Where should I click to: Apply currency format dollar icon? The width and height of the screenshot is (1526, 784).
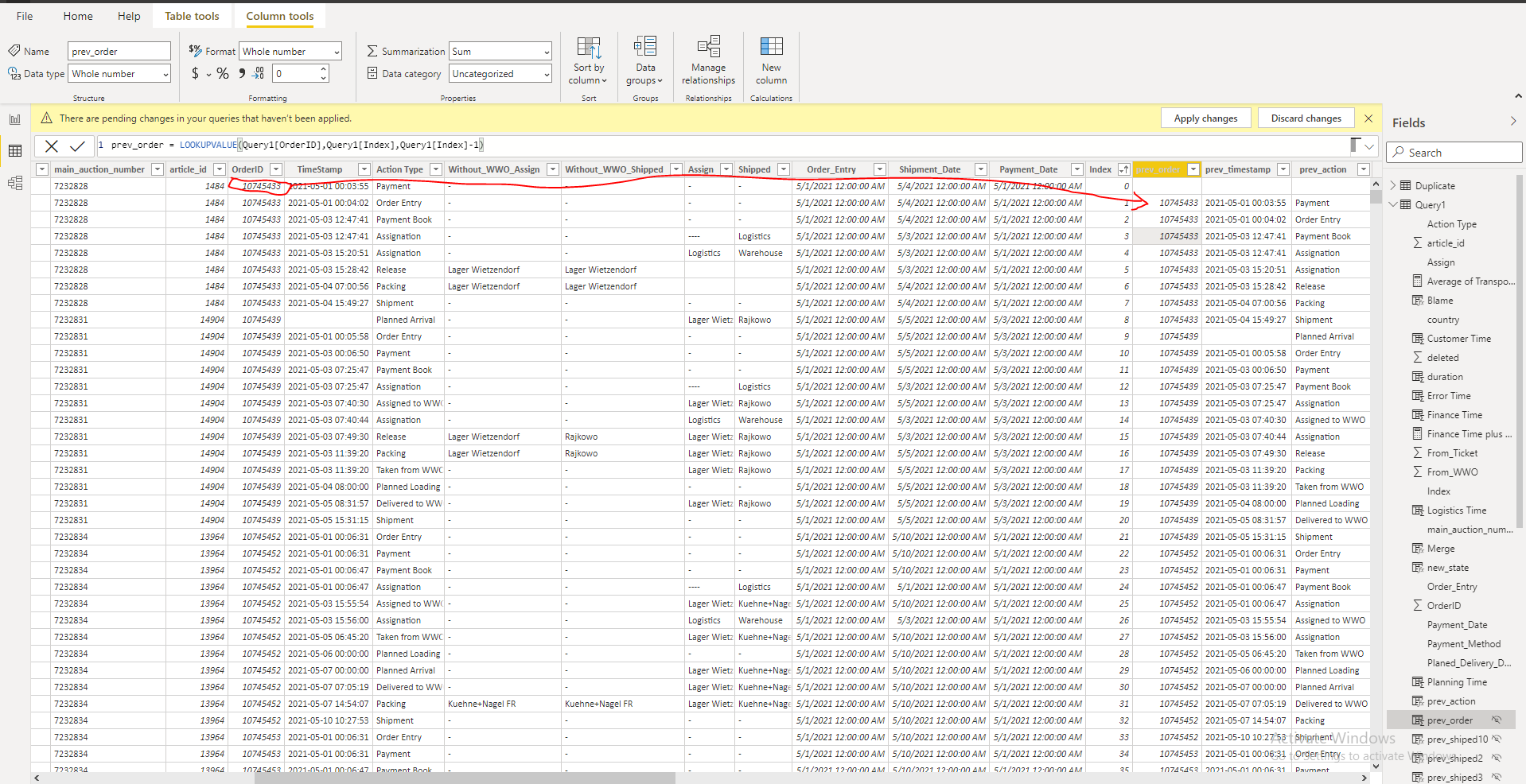[196, 73]
